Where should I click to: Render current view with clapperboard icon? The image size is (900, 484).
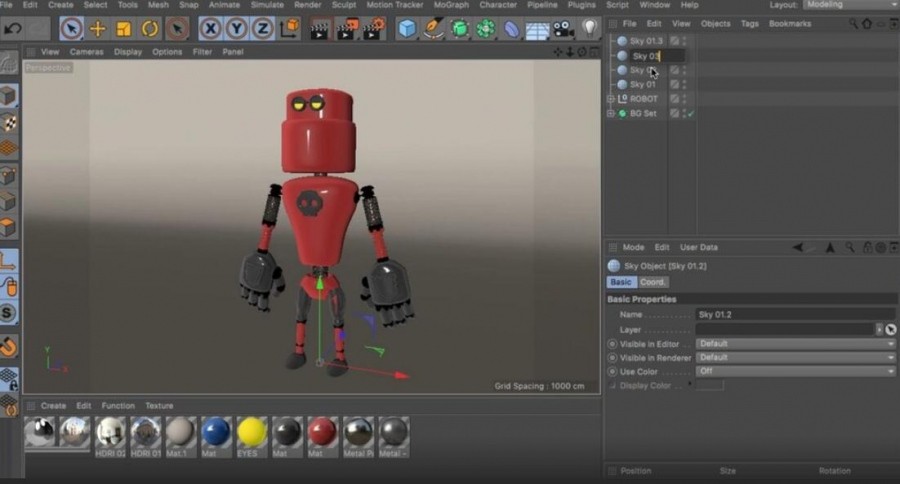pos(319,30)
